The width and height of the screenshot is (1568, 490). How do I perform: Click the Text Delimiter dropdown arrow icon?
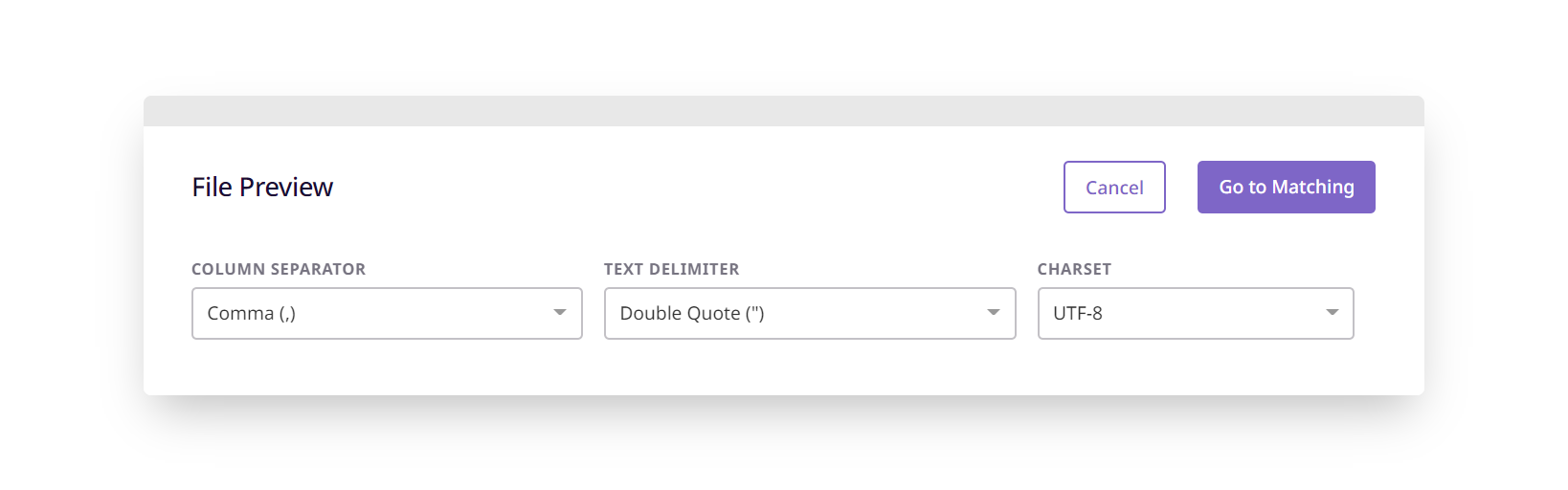tap(994, 313)
